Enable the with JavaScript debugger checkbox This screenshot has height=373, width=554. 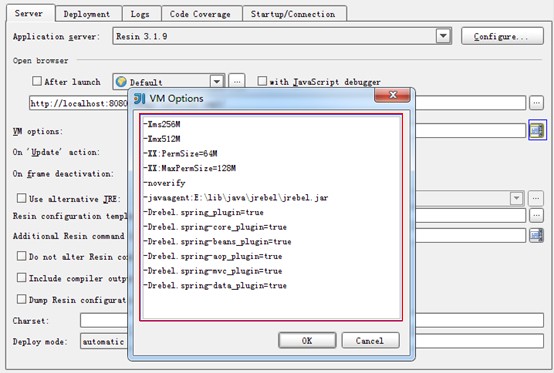[262, 81]
